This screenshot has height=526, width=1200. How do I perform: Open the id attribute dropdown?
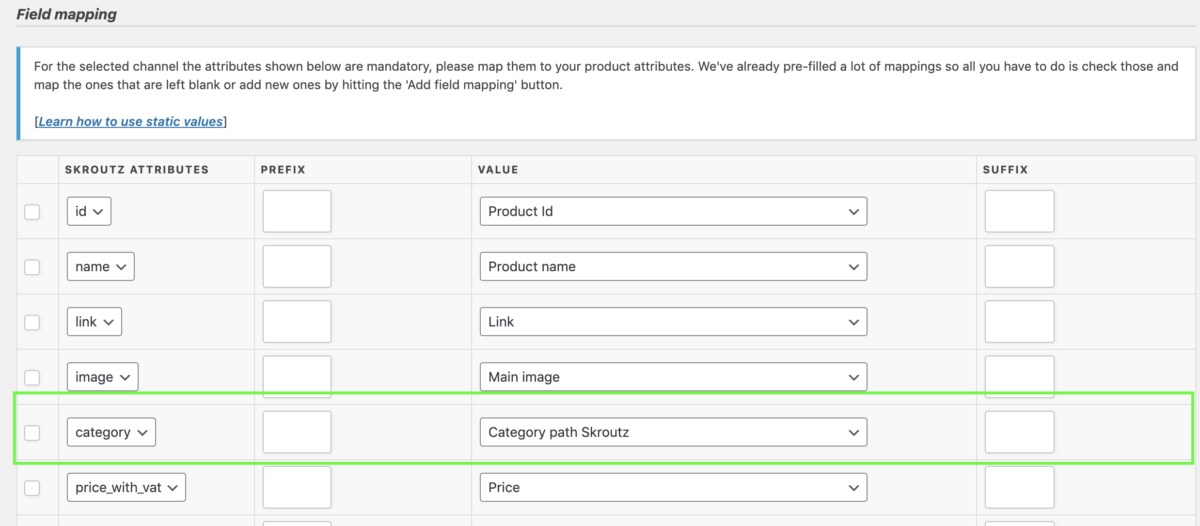coord(89,212)
